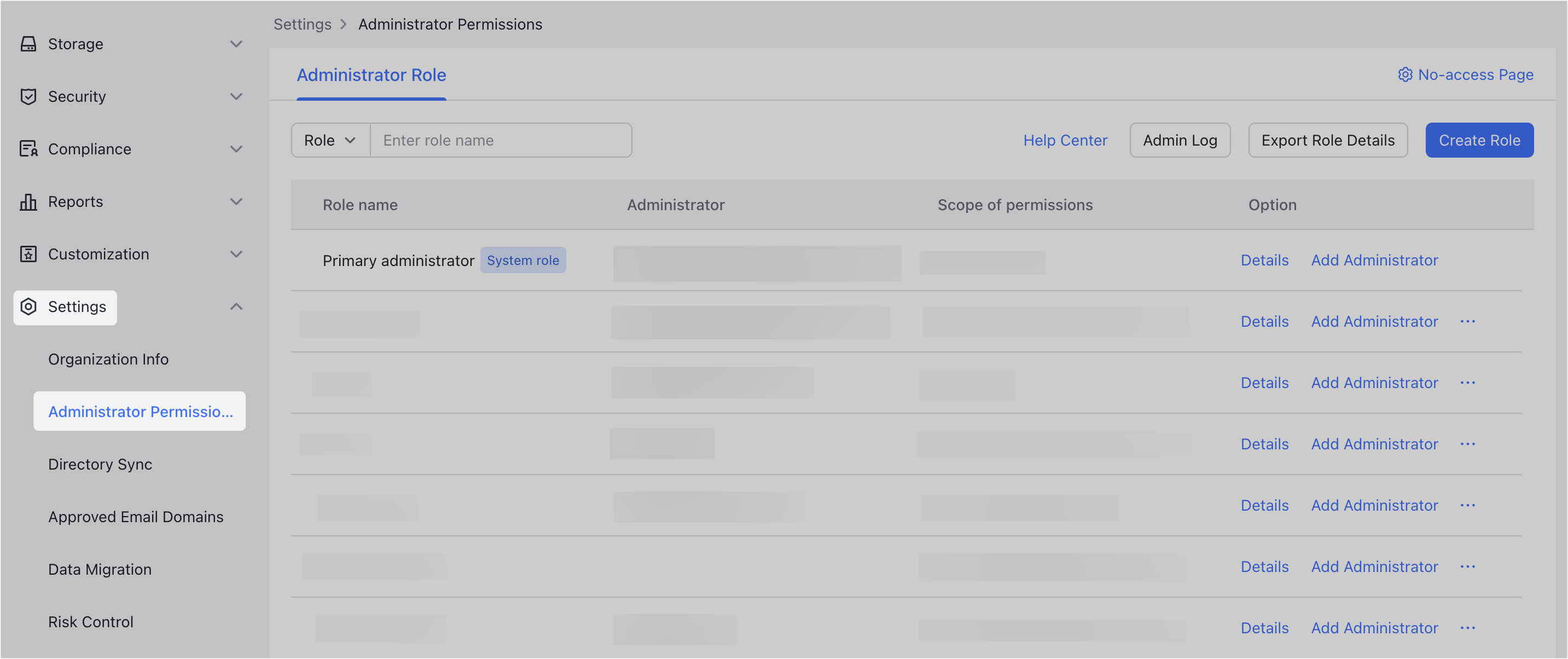Screen dimensions: 1568x659
Task: Click Export Role Details
Action: click(1328, 140)
